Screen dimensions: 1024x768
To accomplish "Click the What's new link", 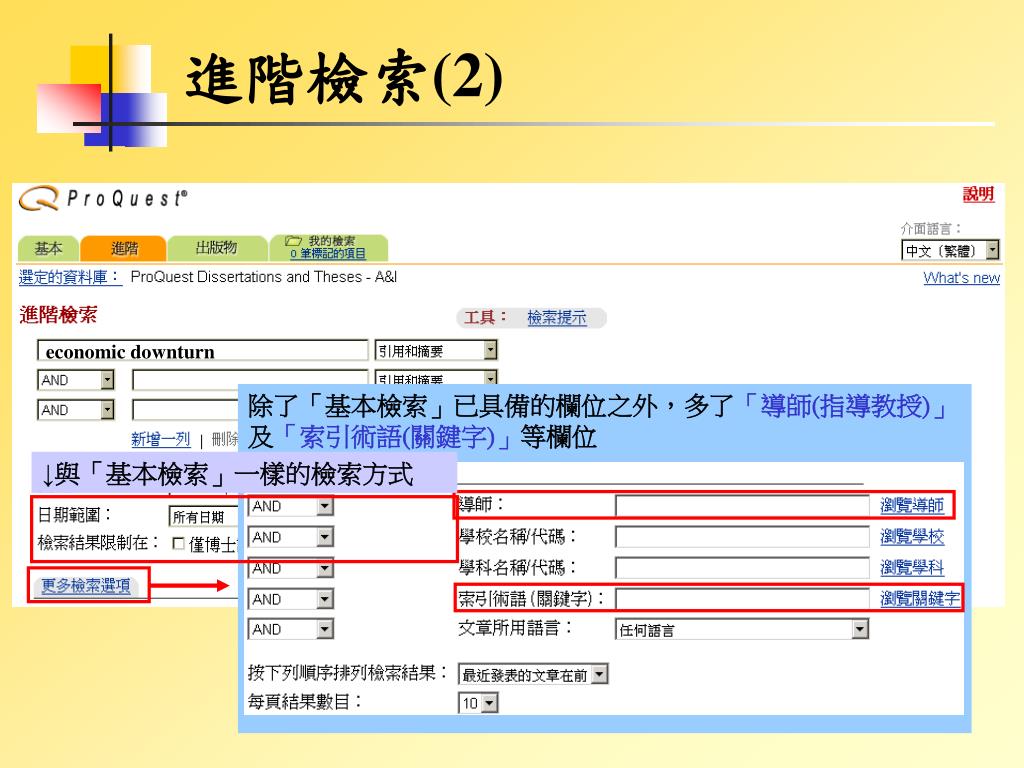I will pos(961,278).
